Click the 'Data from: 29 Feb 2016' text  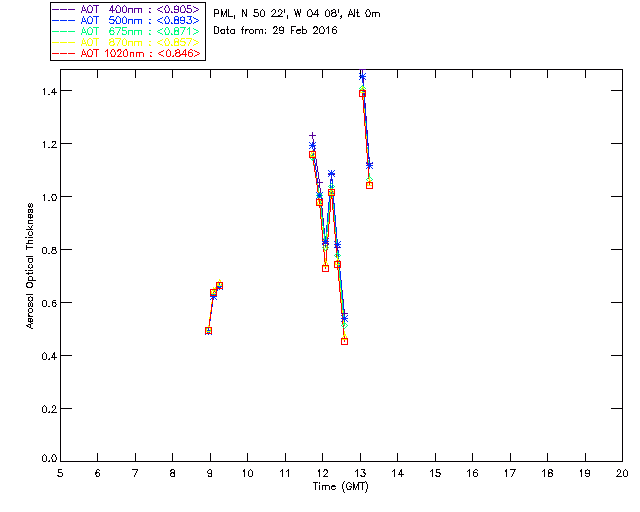pos(275,30)
